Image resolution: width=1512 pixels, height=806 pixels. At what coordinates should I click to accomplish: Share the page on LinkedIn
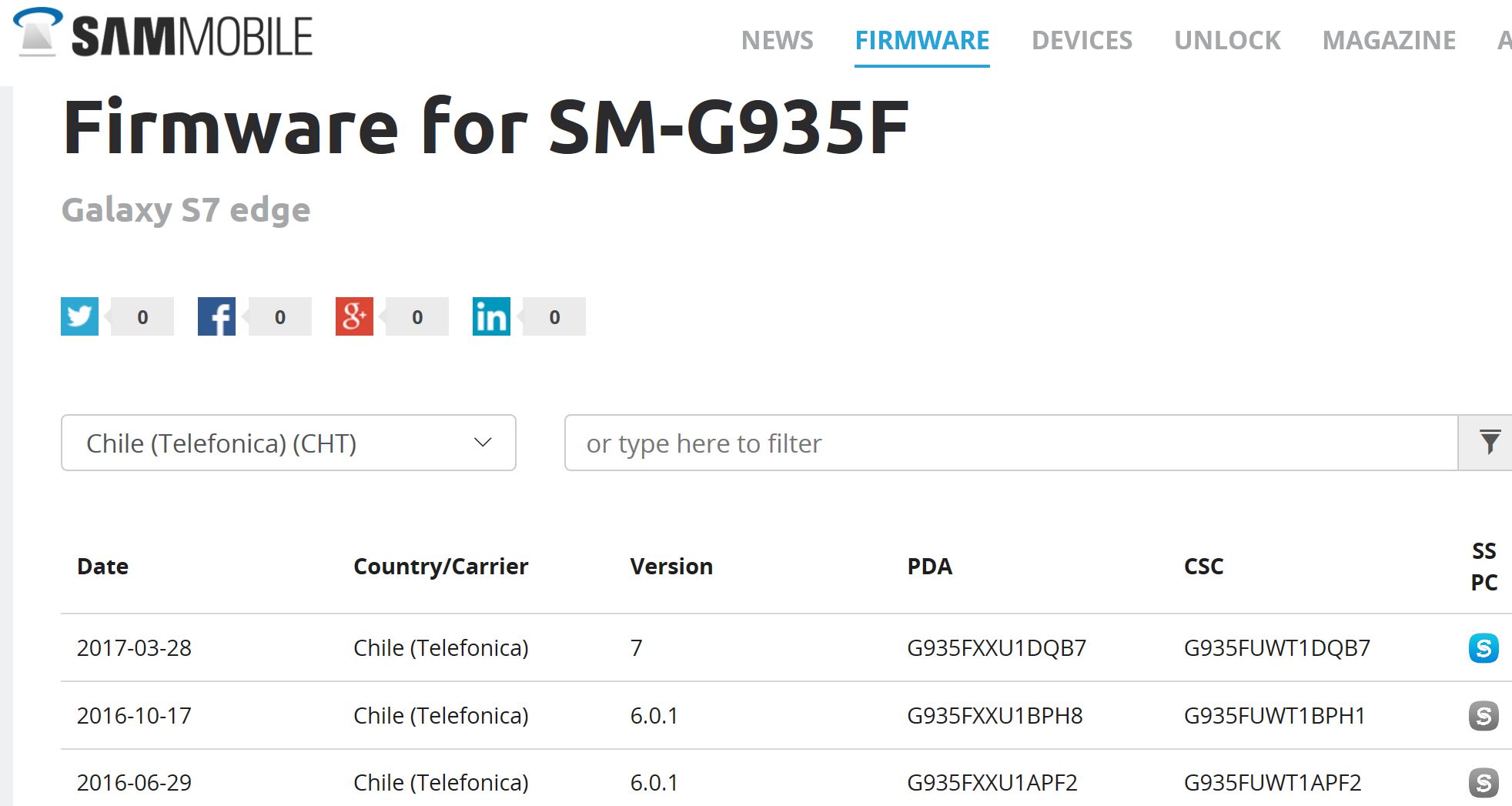(x=491, y=316)
